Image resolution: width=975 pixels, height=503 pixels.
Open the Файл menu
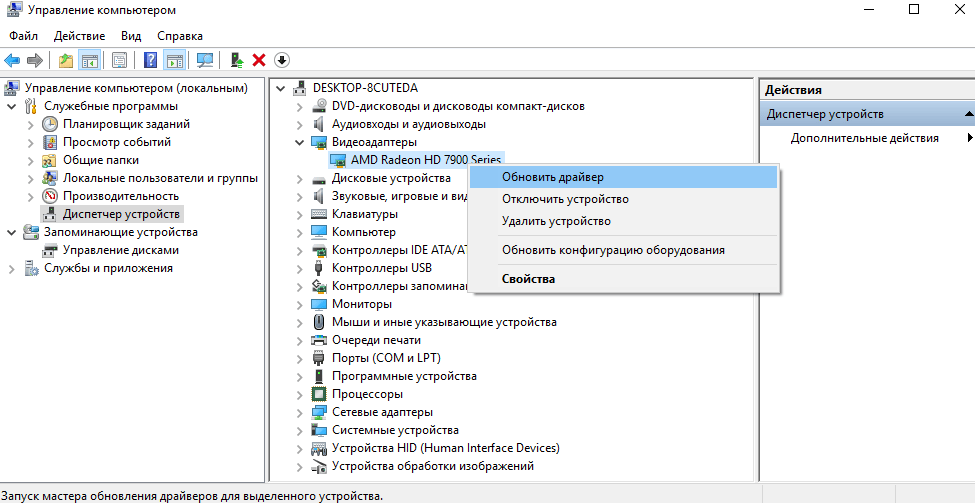coord(24,36)
